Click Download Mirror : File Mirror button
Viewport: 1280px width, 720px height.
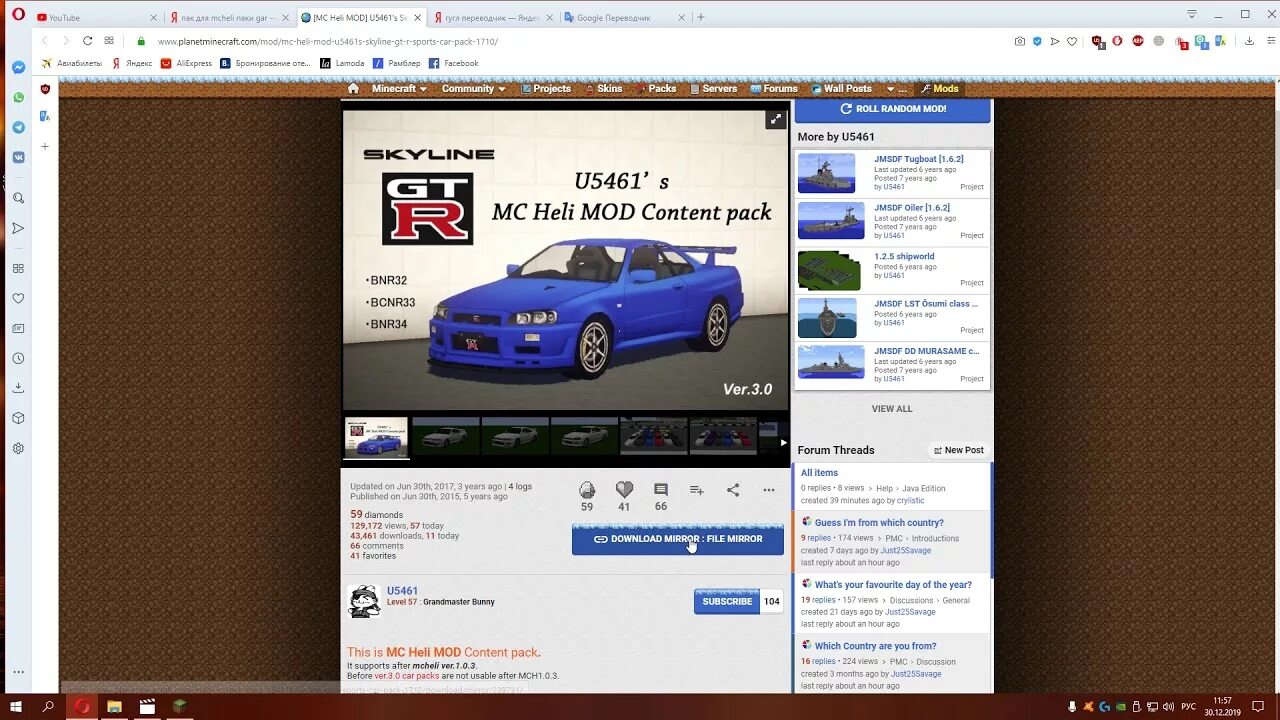tap(678, 539)
